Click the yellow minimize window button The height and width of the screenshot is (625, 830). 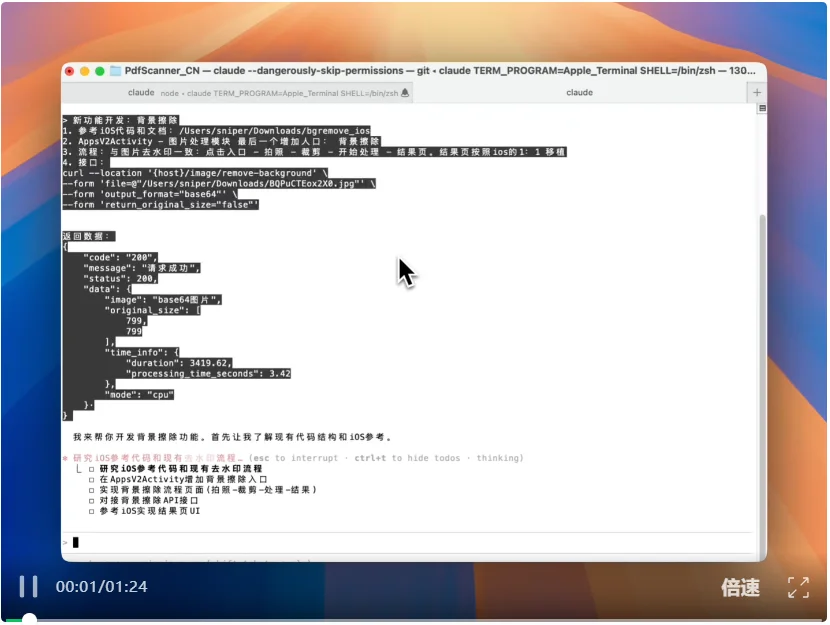click(x=85, y=71)
